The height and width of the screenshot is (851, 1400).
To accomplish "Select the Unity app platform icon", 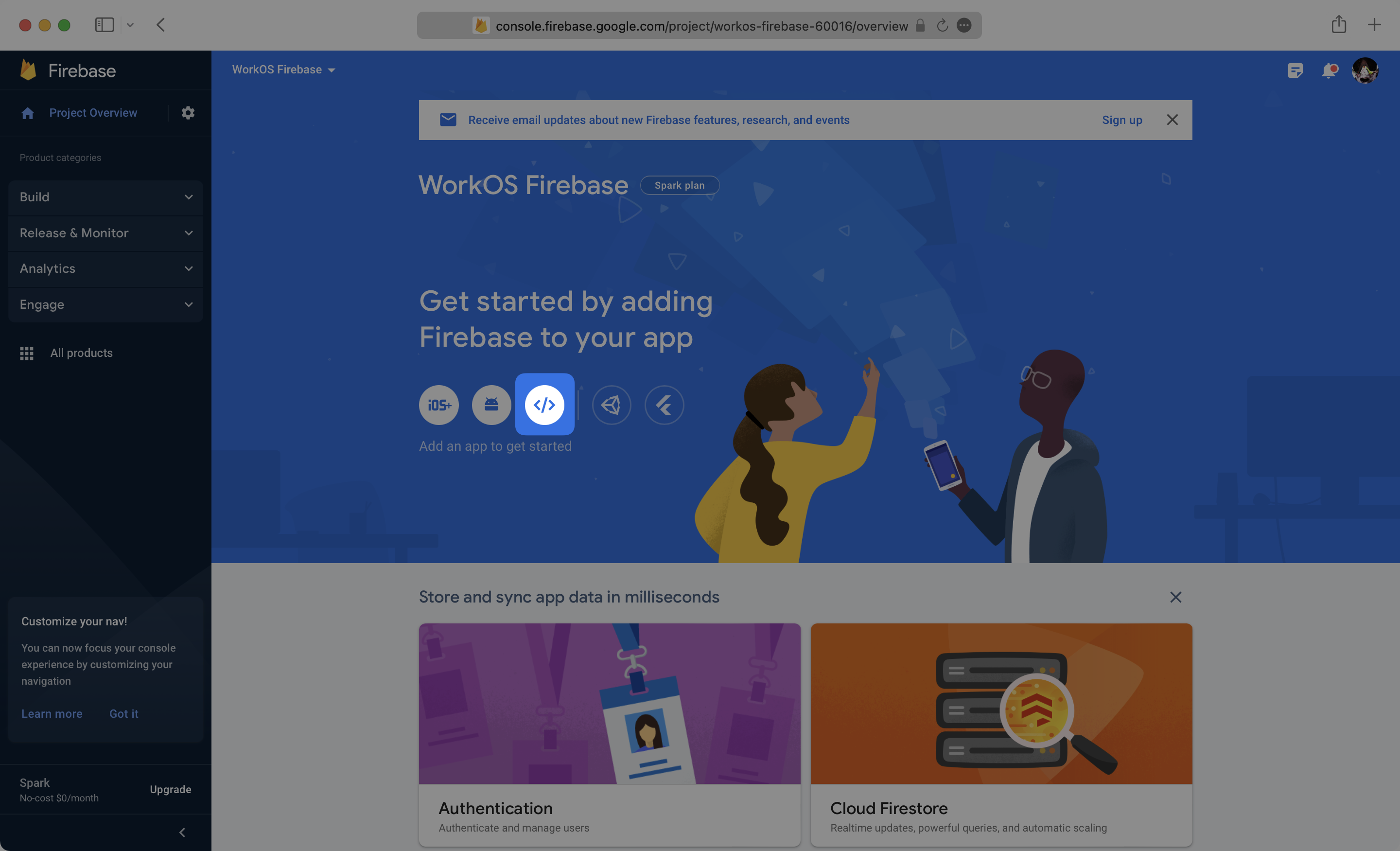I will coord(610,405).
